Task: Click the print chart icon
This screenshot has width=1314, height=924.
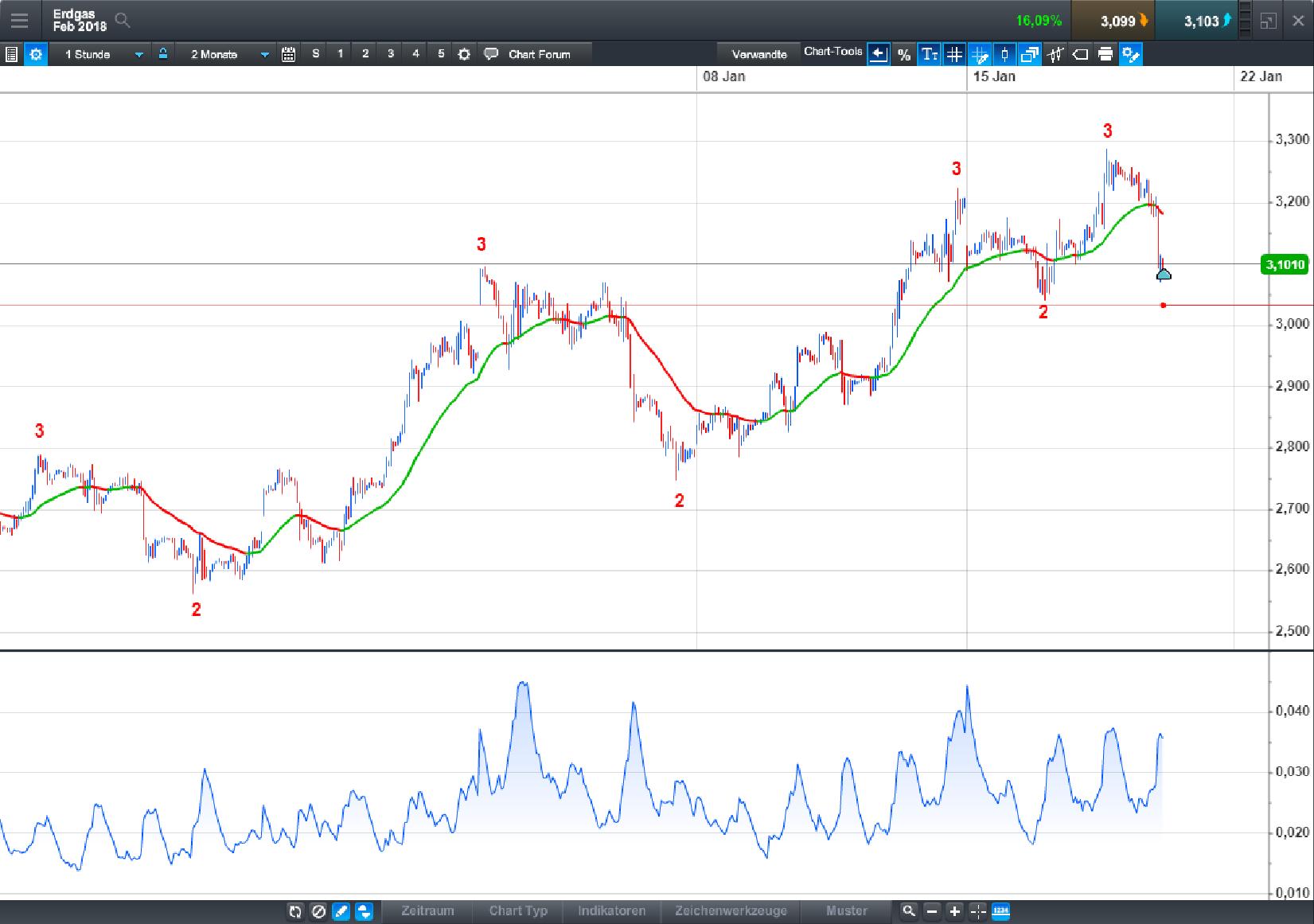Action: click(x=1105, y=54)
